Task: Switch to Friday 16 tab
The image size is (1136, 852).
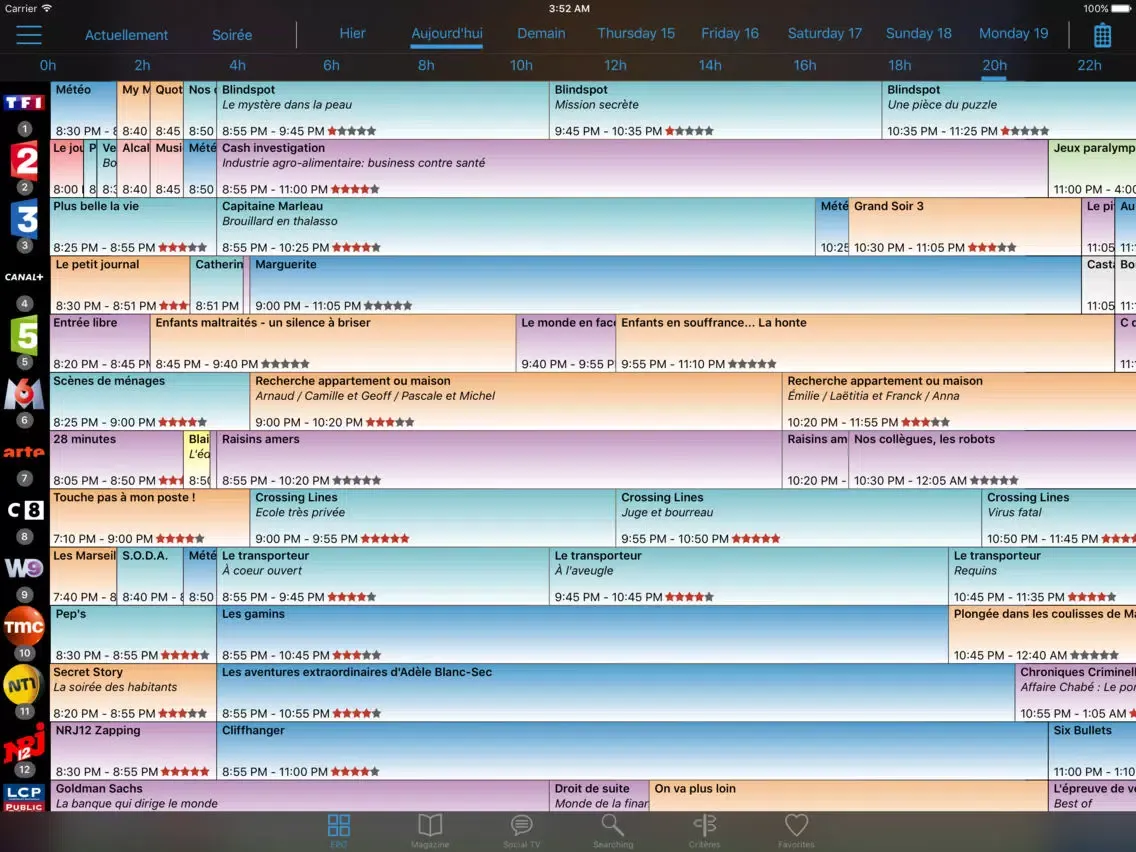Action: (x=730, y=33)
